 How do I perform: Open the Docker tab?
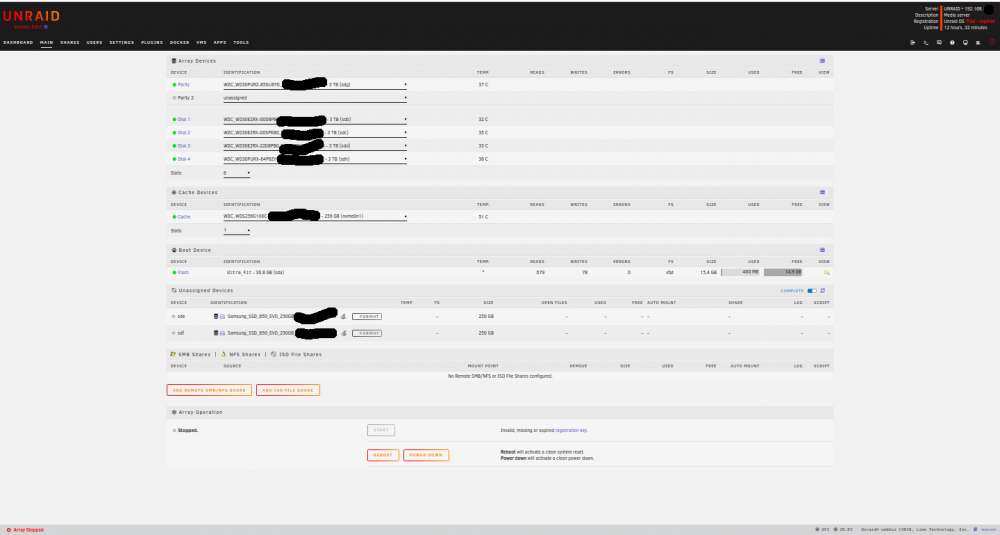(180, 43)
